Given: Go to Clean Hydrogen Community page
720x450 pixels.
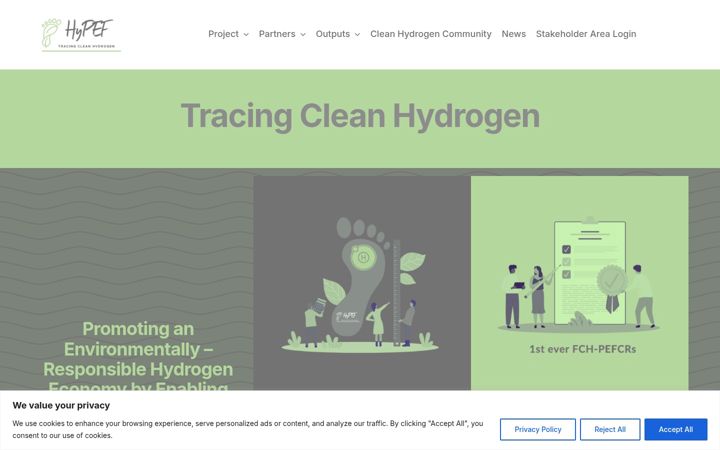Looking at the screenshot, I should tap(431, 34).
